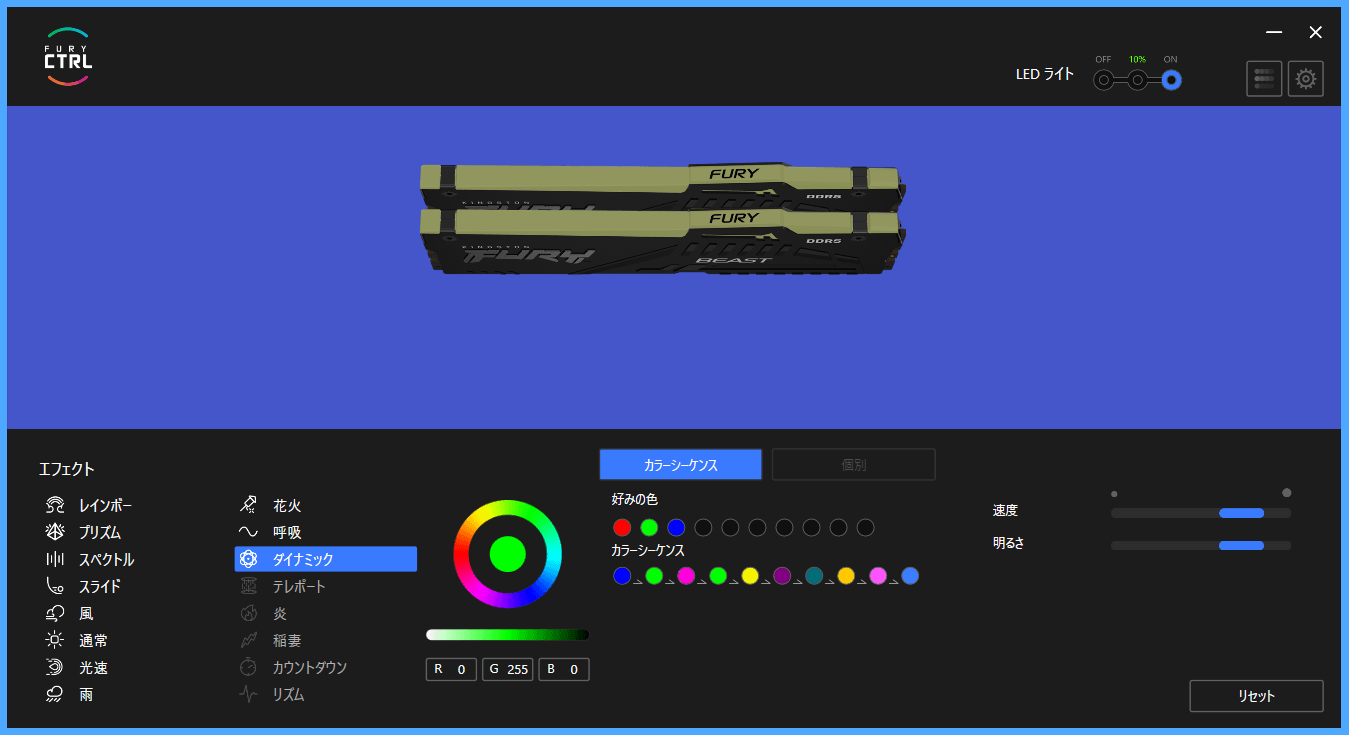Screen dimensions: 1349x735
Task: Select the 呼吸 breathing effect icon
Action: 248,533
